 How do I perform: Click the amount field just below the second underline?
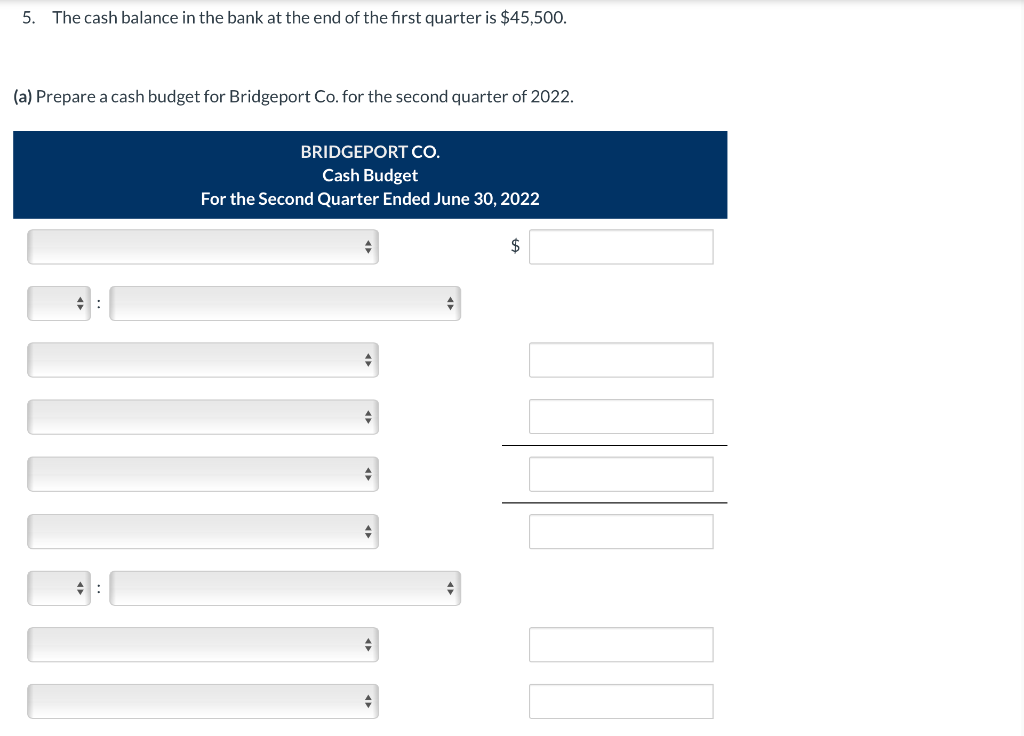621,531
